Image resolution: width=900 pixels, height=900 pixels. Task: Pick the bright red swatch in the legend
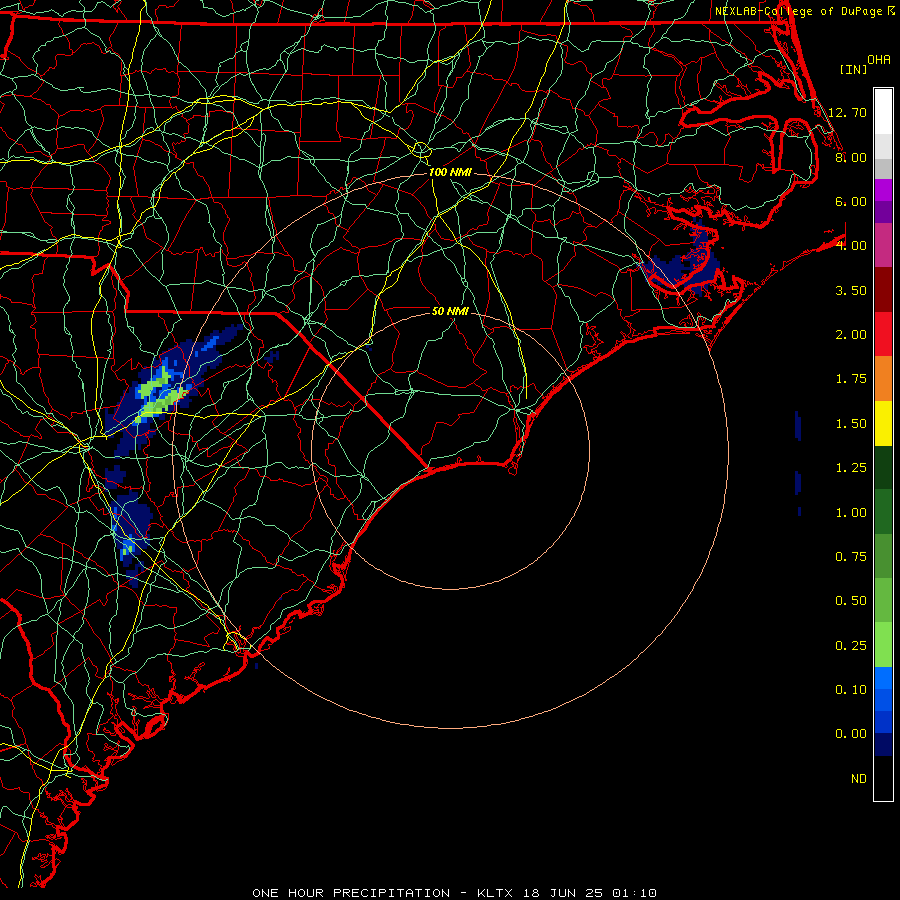coord(883,335)
